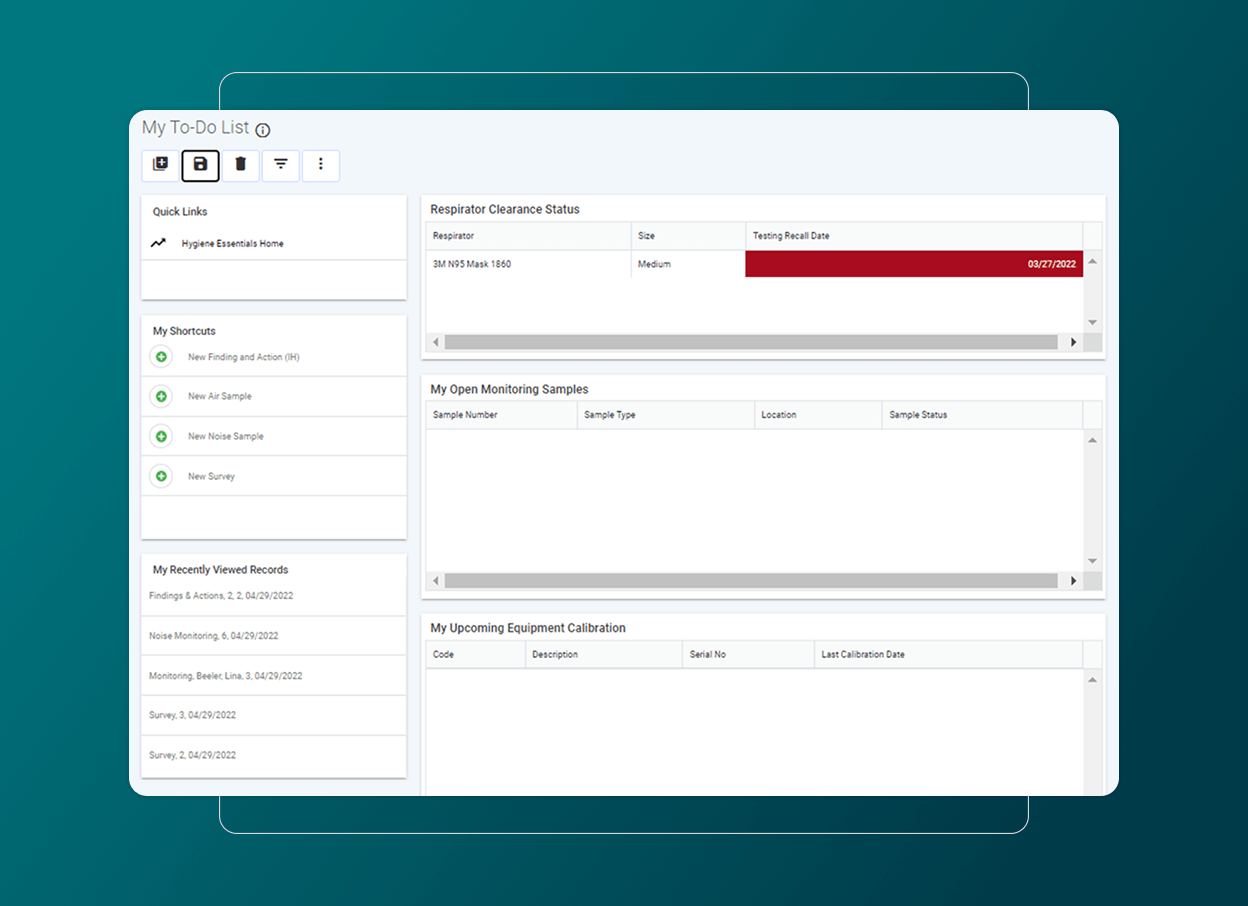
Task: Click the Sample Status column header
Action: click(918, 415)
